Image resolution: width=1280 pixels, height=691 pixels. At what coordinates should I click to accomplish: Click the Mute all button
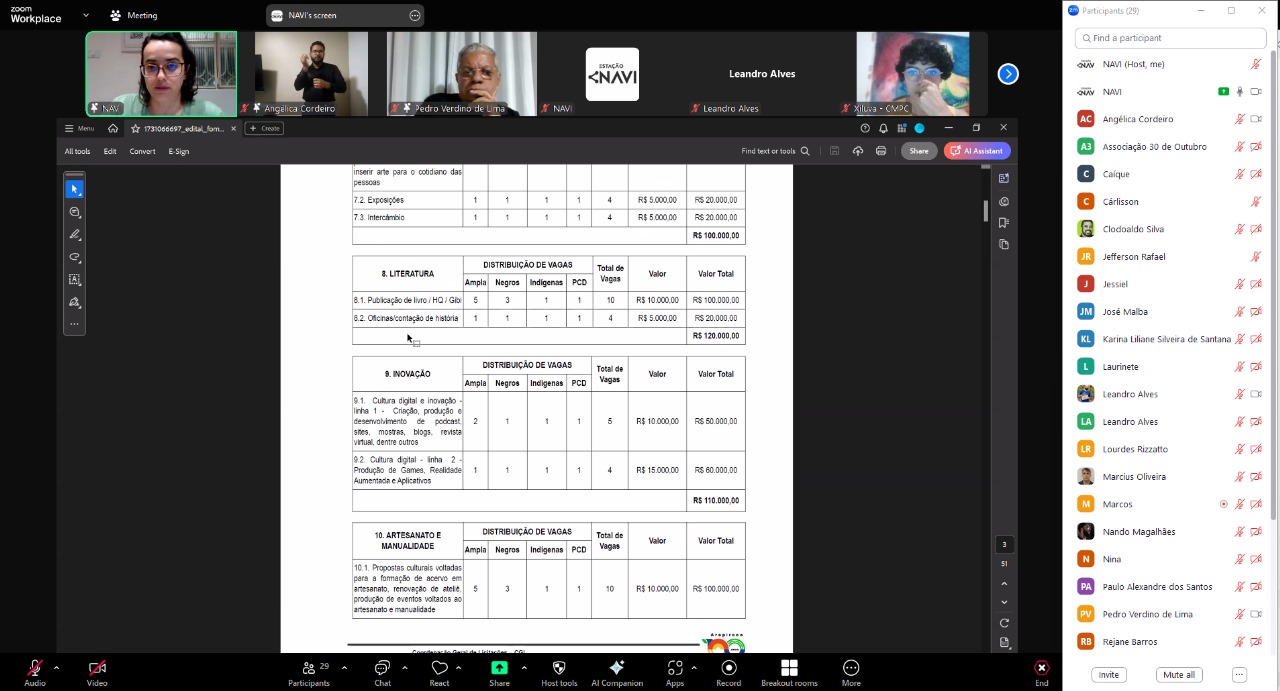[1179, 675]
